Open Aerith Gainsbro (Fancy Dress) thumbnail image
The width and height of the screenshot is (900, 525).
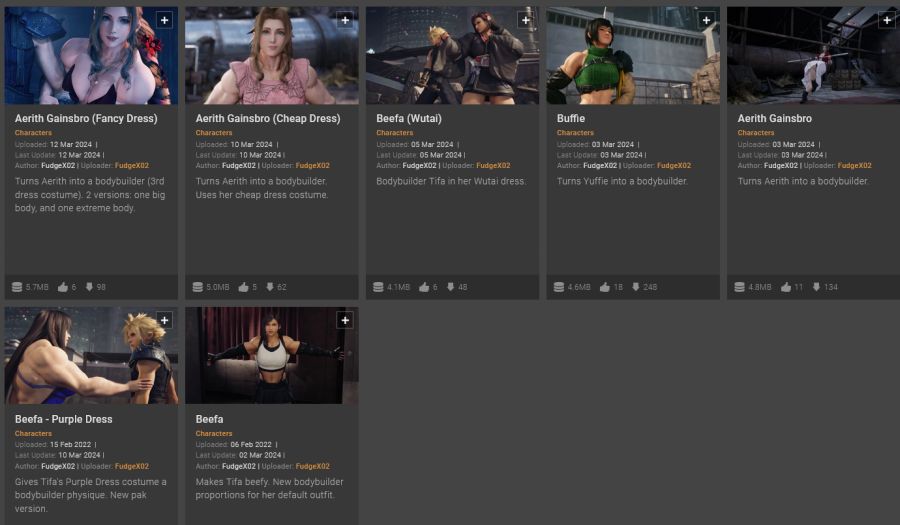tap(91, 56)
